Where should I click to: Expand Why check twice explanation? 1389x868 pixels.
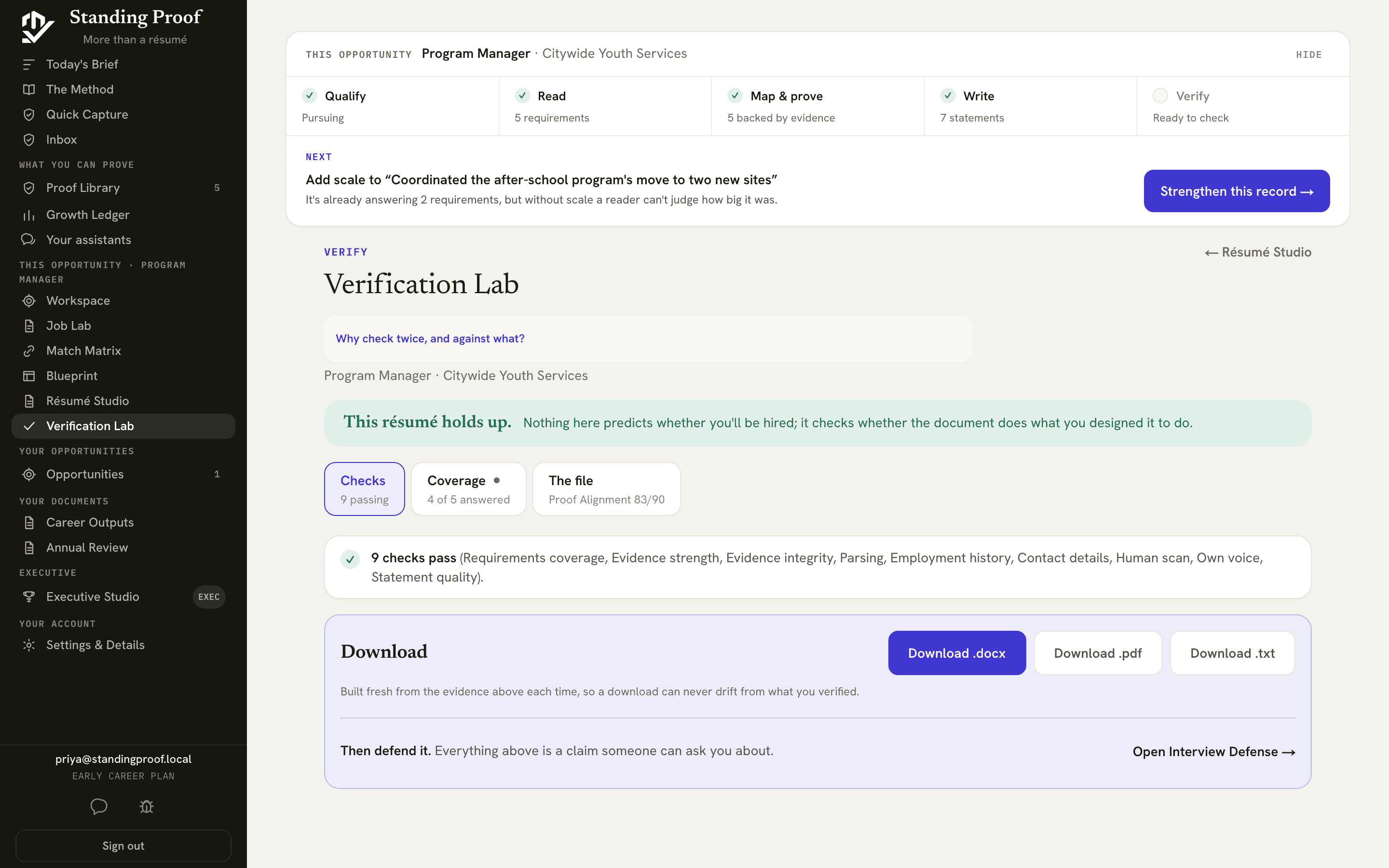point(430,339)
